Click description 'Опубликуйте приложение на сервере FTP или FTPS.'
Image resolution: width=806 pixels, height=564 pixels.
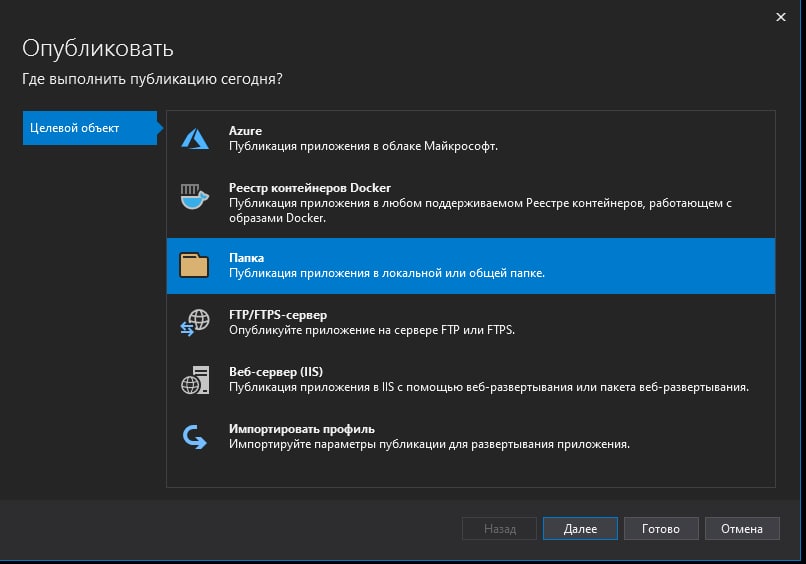pyautogui.click(x=372, y=330)
